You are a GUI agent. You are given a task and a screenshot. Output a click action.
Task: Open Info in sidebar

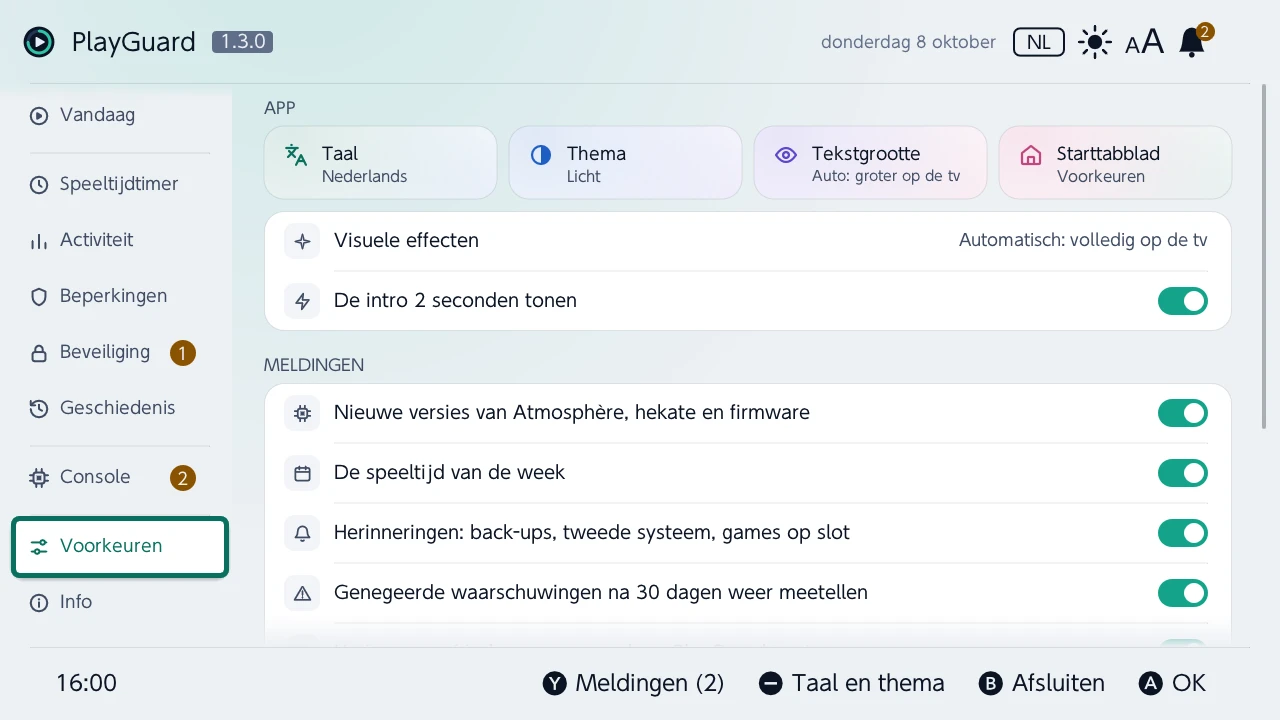(x=120, y=602)
